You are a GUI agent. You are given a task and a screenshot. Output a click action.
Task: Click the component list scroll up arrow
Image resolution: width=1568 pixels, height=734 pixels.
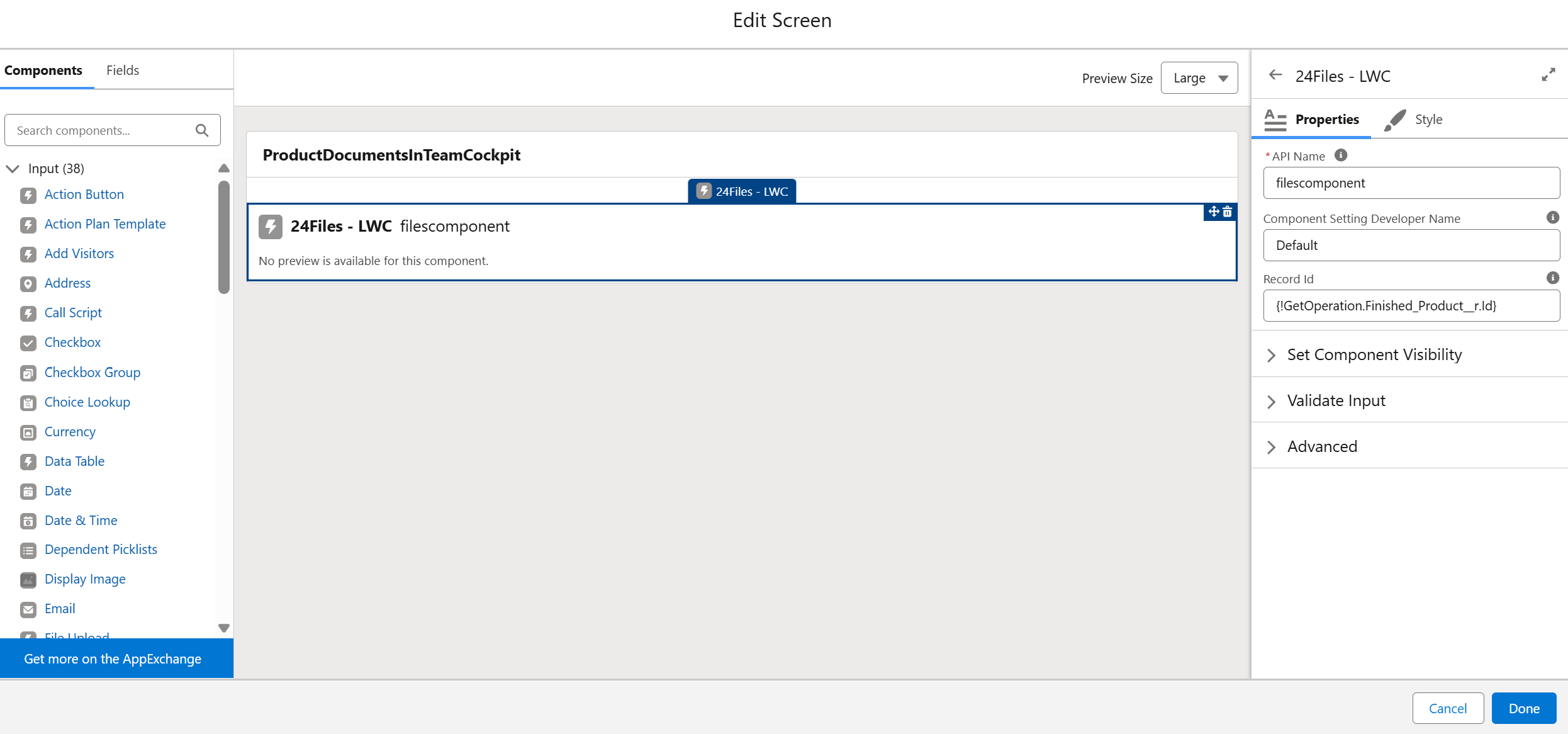coord(224,168)
